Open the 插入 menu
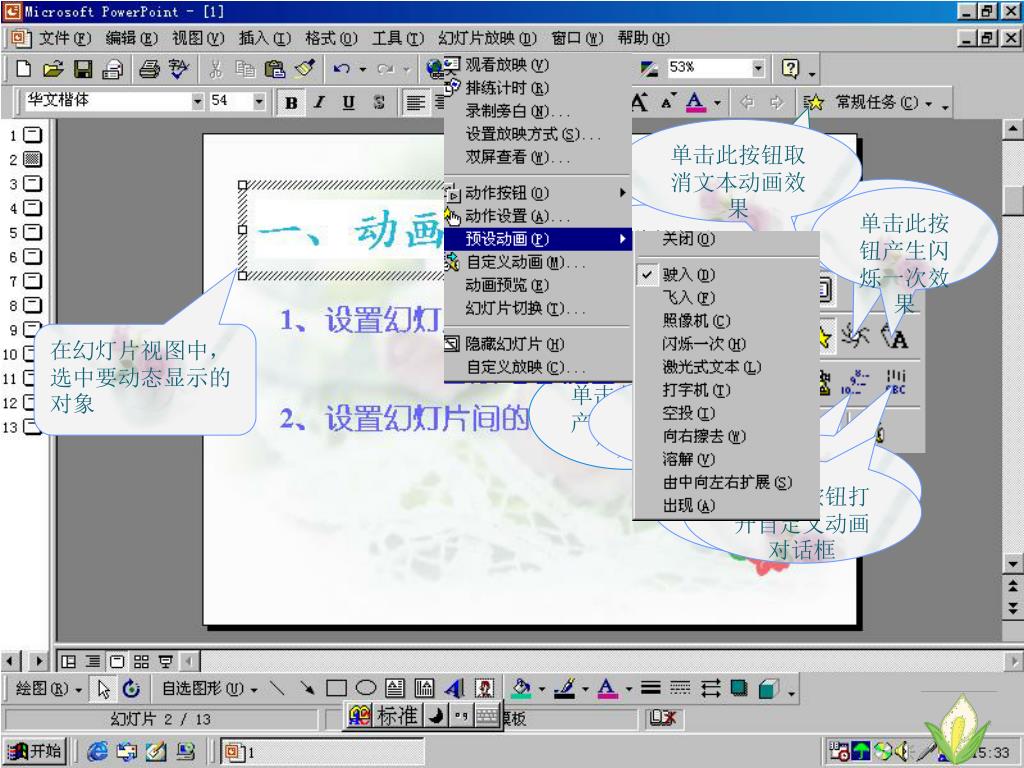The height and width of the screenshot is (768, 1024). pyautogui.click(x=264, y=39)
